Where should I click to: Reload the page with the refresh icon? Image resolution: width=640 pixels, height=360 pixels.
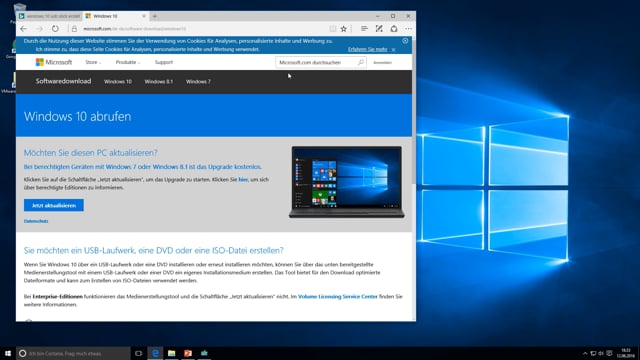coord(55,29)
